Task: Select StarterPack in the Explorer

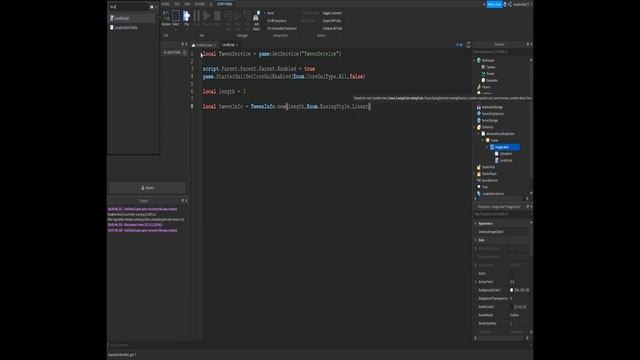Action: point(487,167)
